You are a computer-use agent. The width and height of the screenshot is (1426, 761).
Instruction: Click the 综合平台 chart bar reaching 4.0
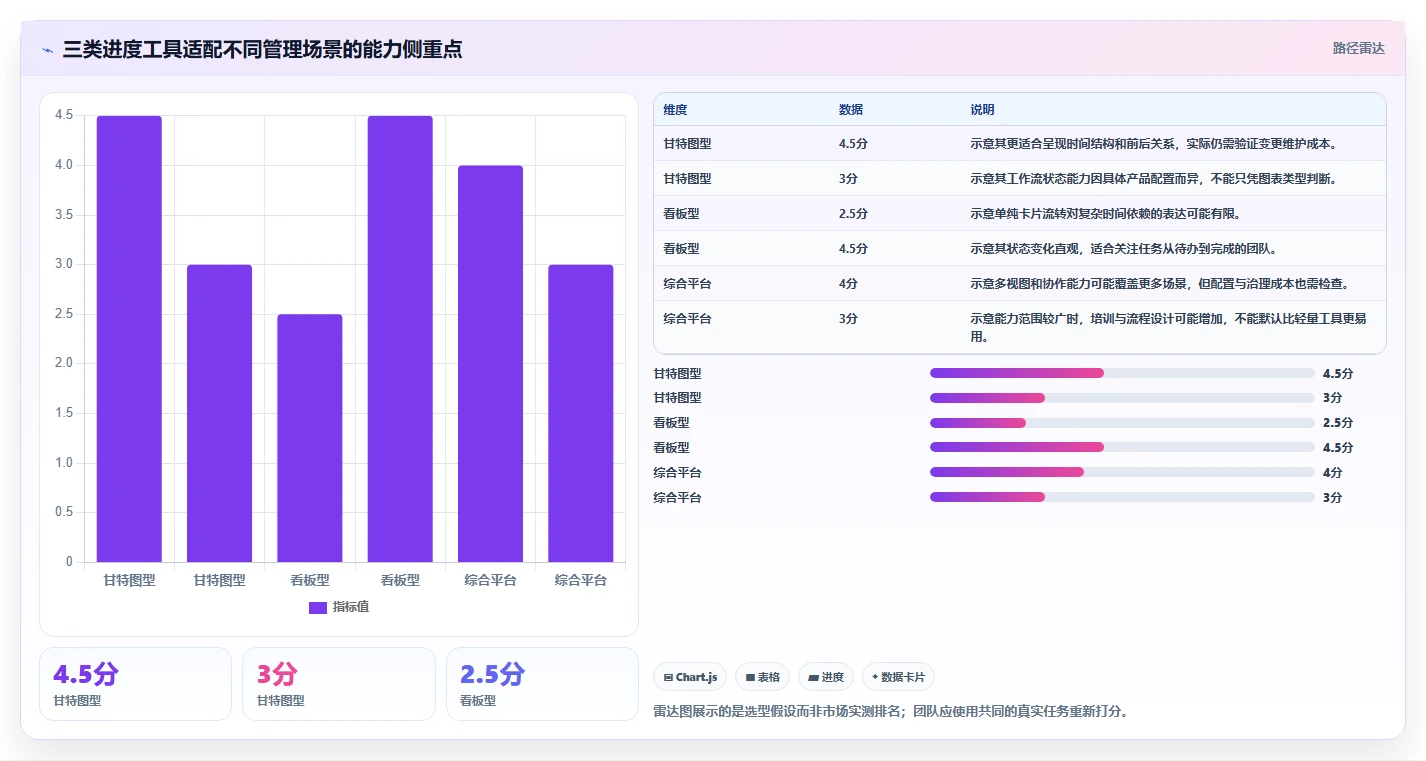point(490,364)
